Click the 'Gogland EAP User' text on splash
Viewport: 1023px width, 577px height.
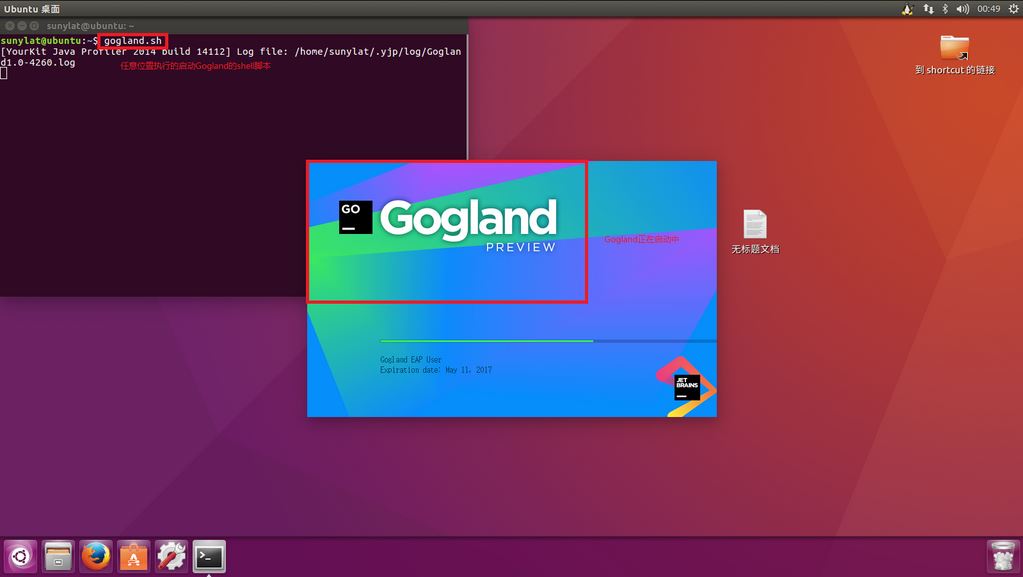[x=411, y=360]
